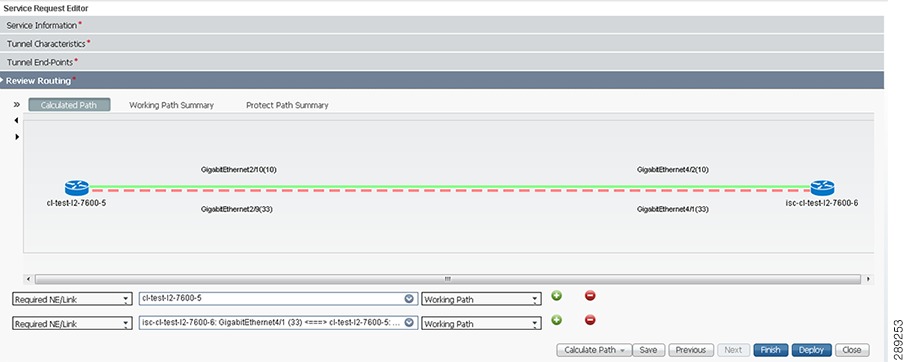Screen dimensions: 905x362
Task: Click the Close button
Action: (x=852, y=350)
